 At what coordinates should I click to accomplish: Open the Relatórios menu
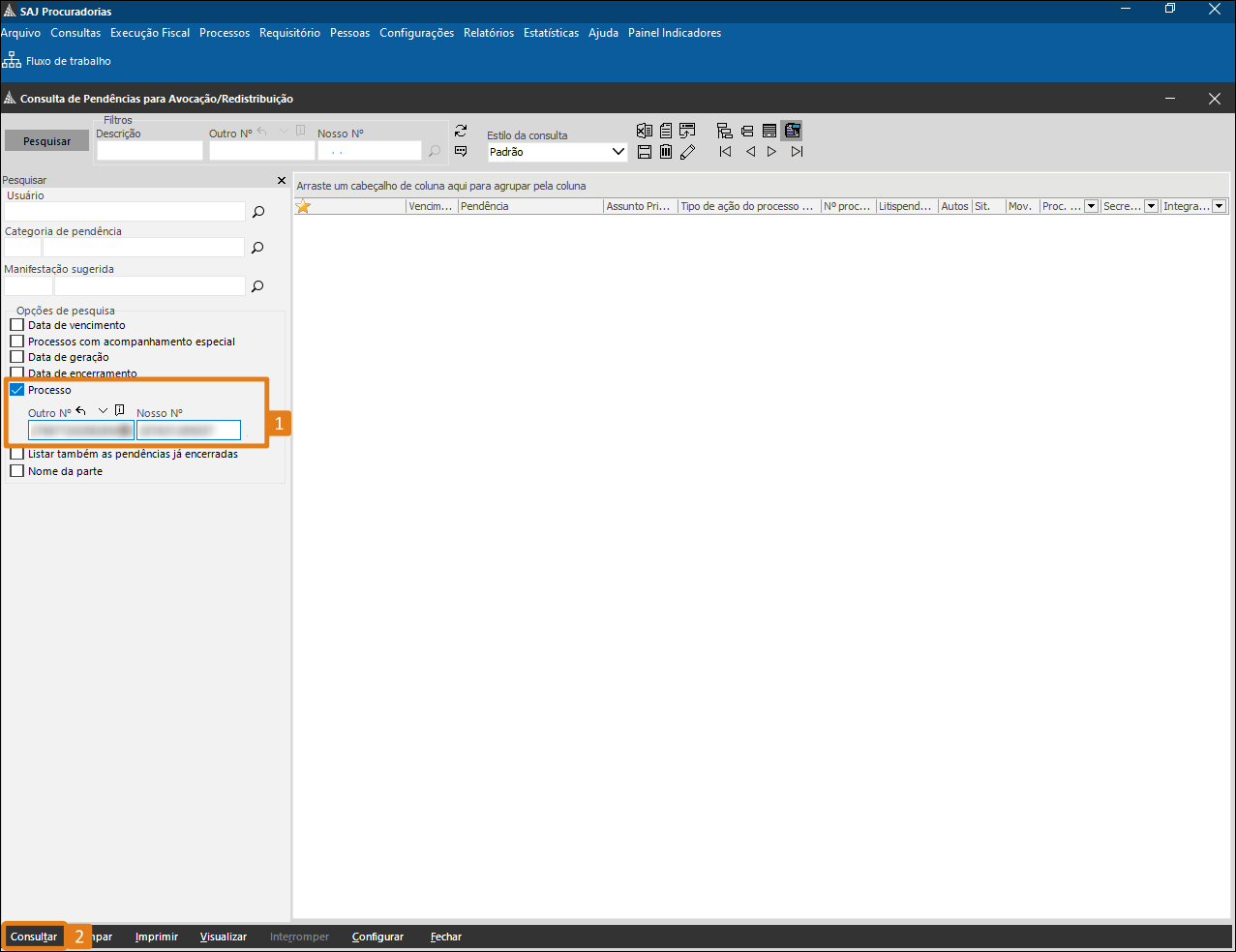(489, 33)
